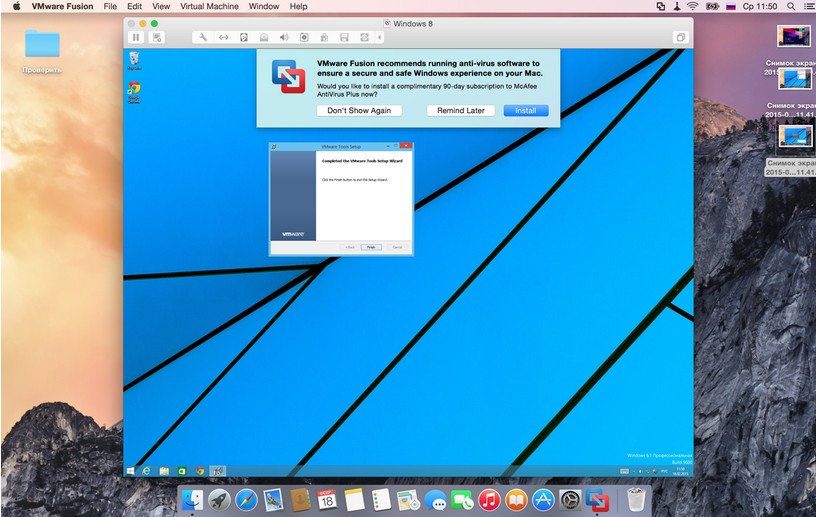Click the Install button for McAfee
The image size is (816, 517).
[x=525, y=110]
